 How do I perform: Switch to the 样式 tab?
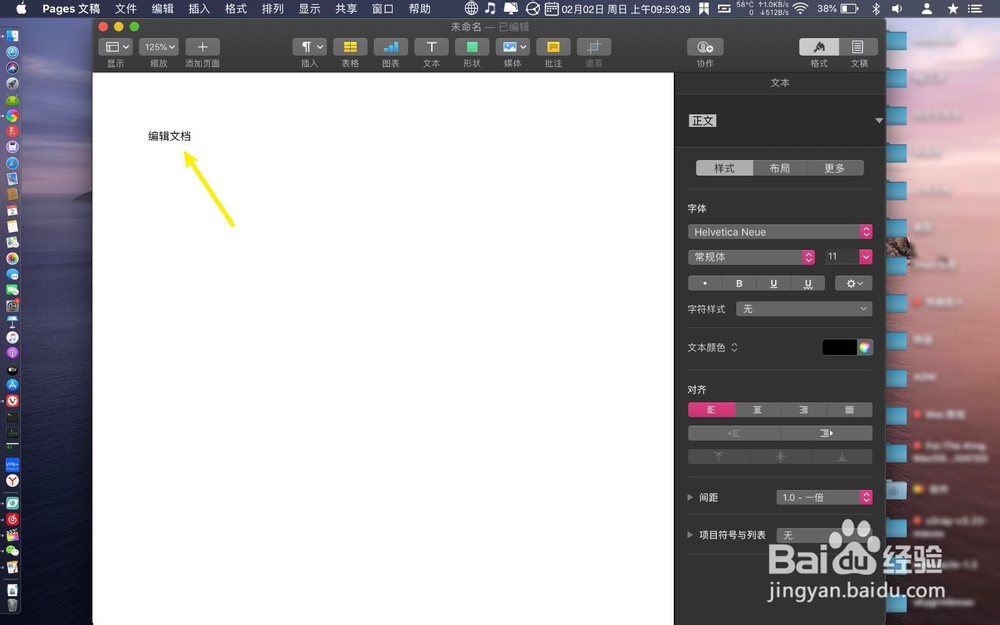[724, 168]
